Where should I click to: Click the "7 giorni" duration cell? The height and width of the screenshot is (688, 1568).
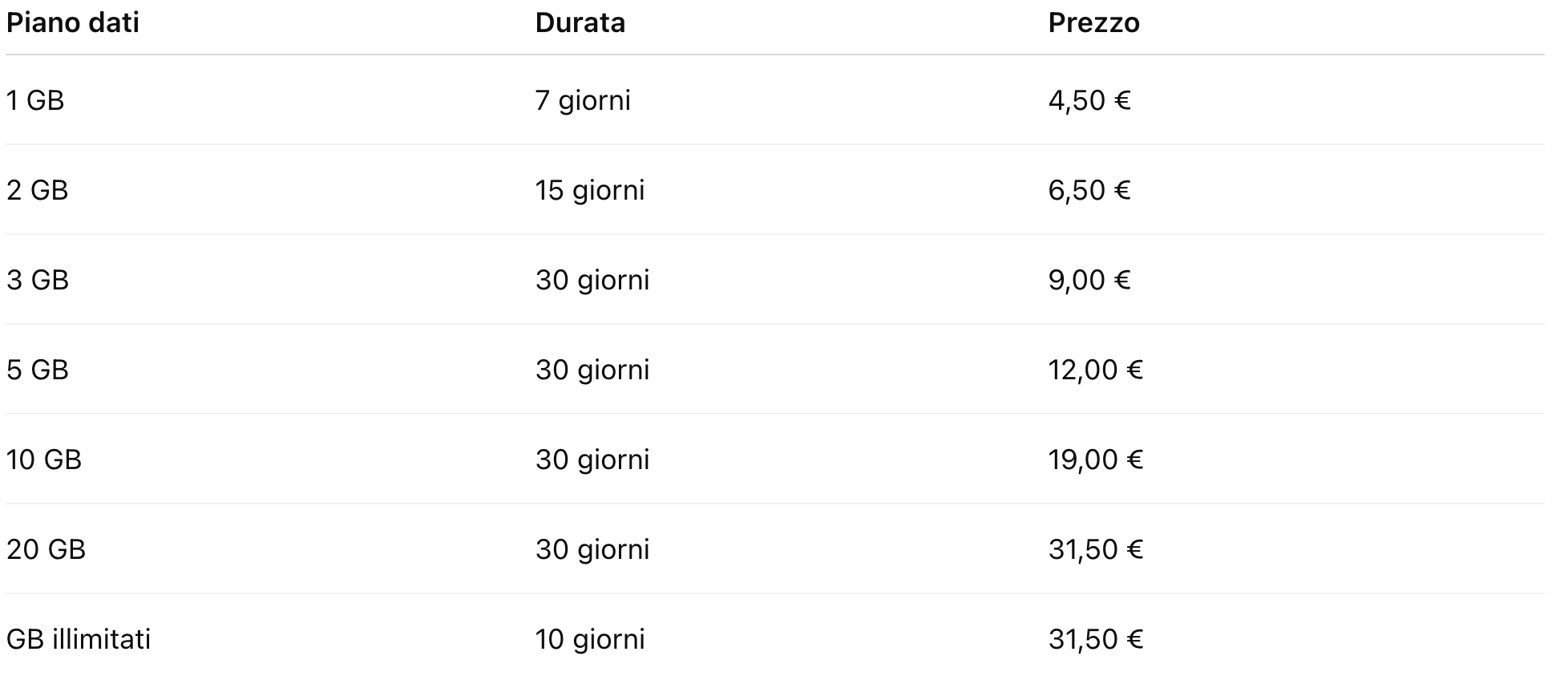(583, 100)
